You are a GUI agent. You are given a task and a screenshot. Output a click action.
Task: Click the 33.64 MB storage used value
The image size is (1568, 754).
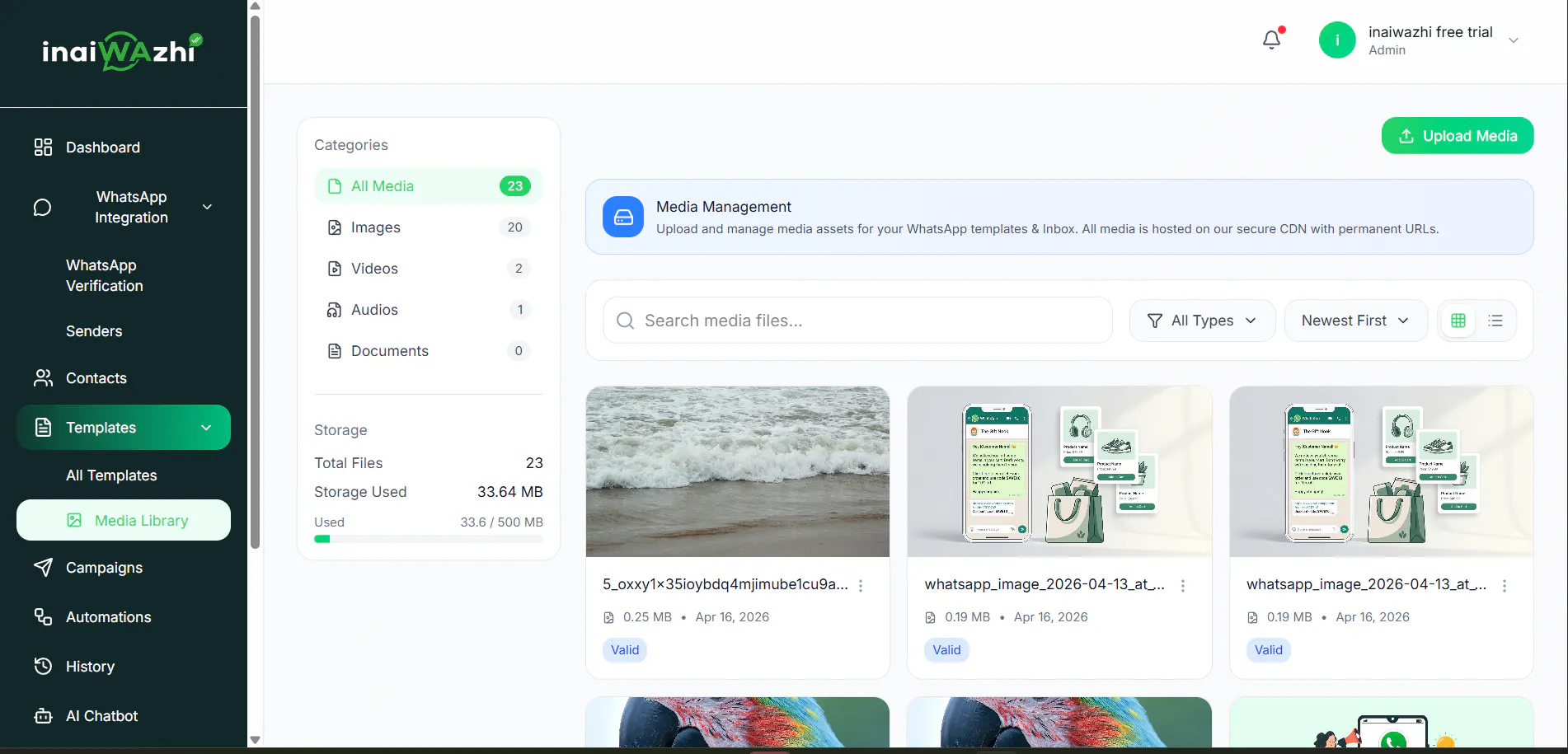(x=510, y=492)
